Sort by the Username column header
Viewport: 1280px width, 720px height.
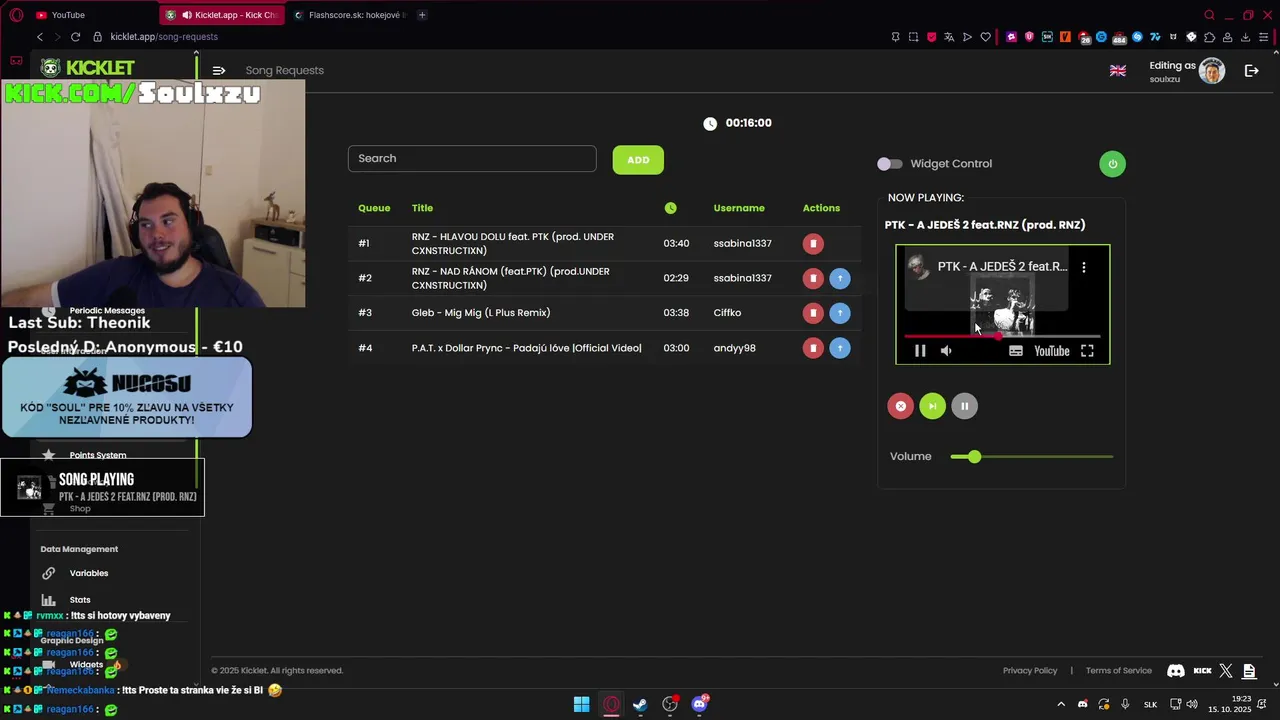point(739,208)
